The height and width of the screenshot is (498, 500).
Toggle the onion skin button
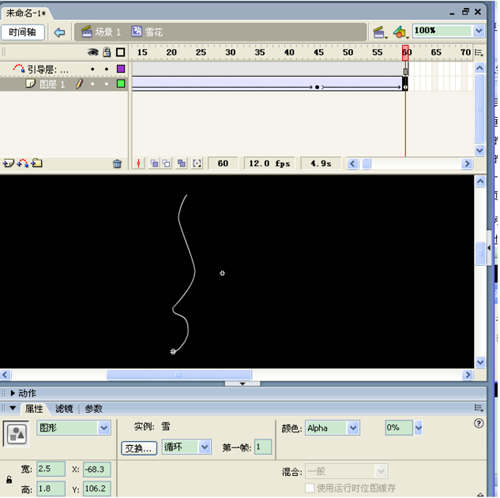point(154,163)
